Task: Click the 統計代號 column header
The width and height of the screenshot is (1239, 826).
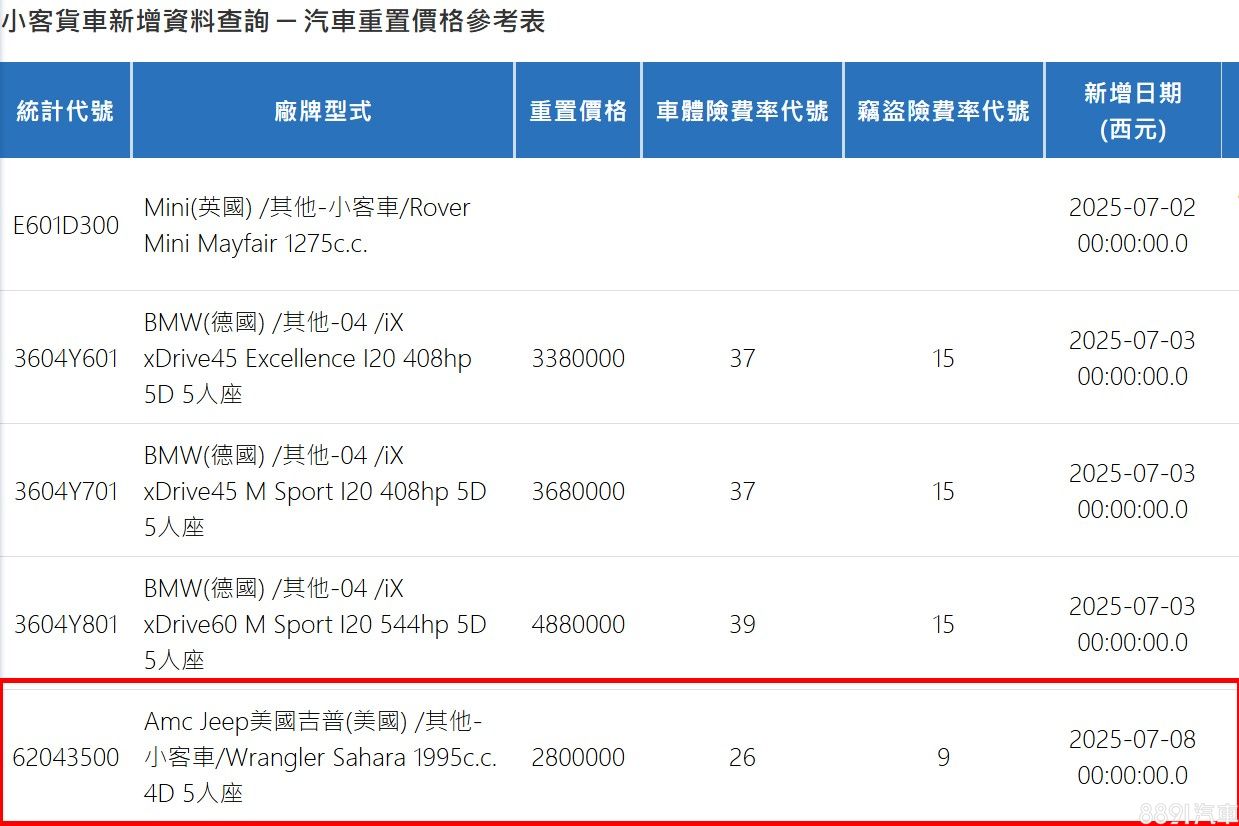Action: [x=65, y=111]
